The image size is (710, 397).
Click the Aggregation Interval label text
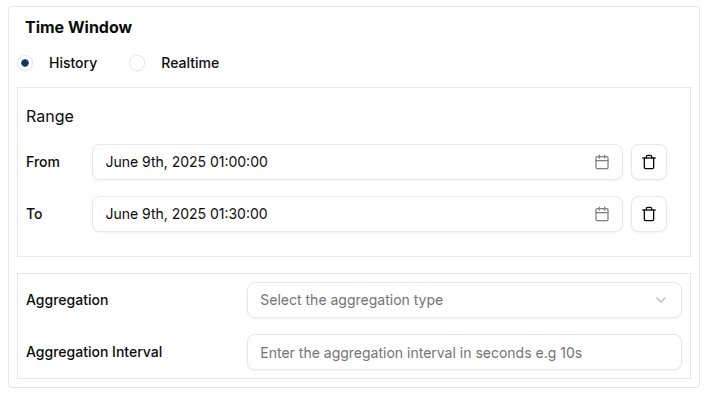coord(94,352)
